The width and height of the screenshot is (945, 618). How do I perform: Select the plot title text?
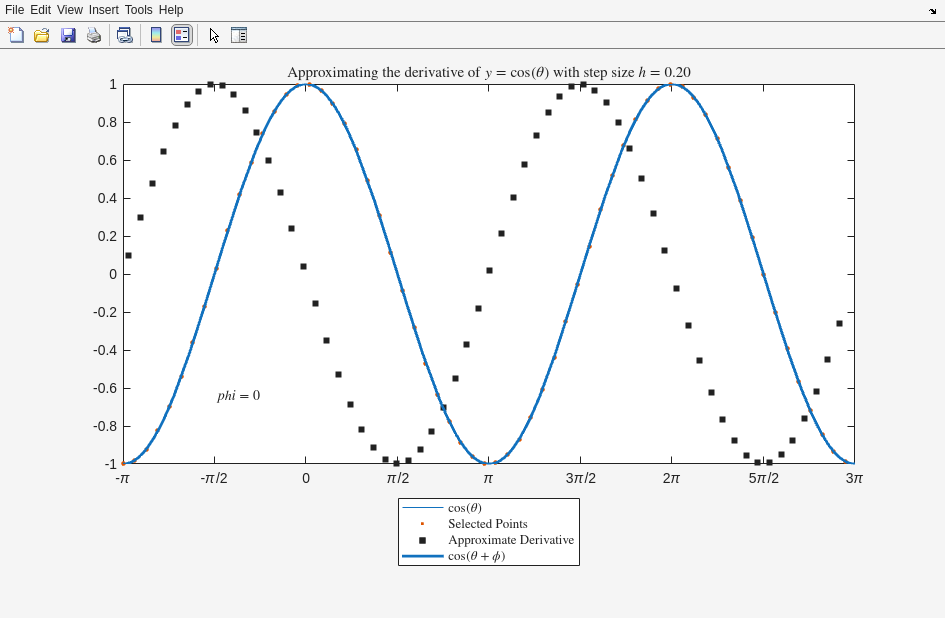pyautogui.click(x=488, y=72)
